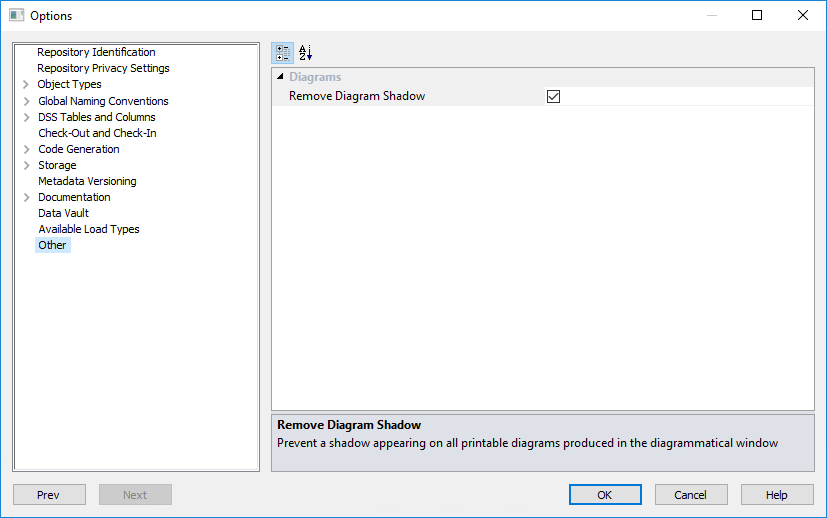827x518 pixels.
Task: Expand DSS Tables and Columns node
Action: (26, 117)
